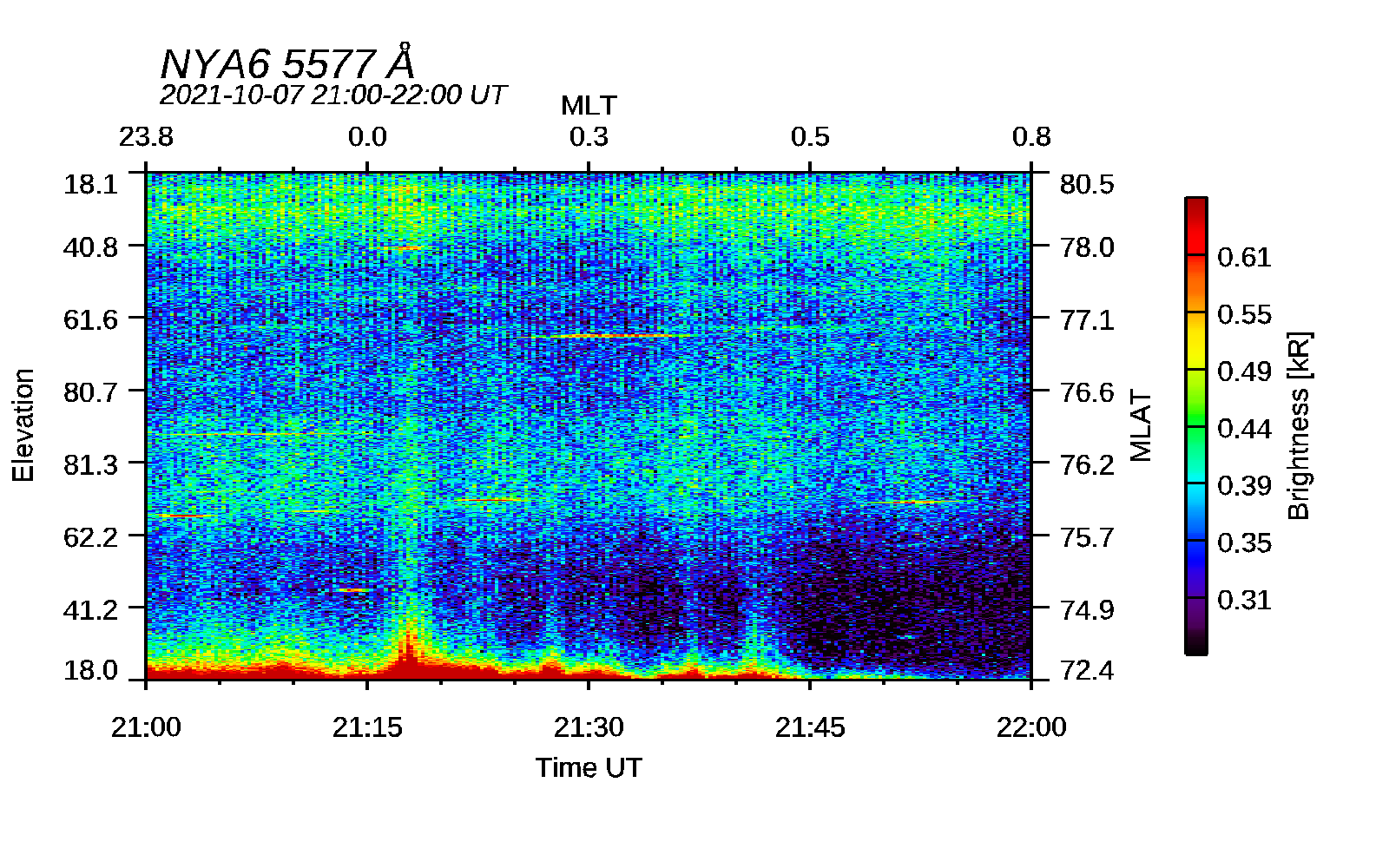Click MLAT tick '77.1'
Image resolution: width=1389 pixels, height=868 pixels.
click(1087, 319)
